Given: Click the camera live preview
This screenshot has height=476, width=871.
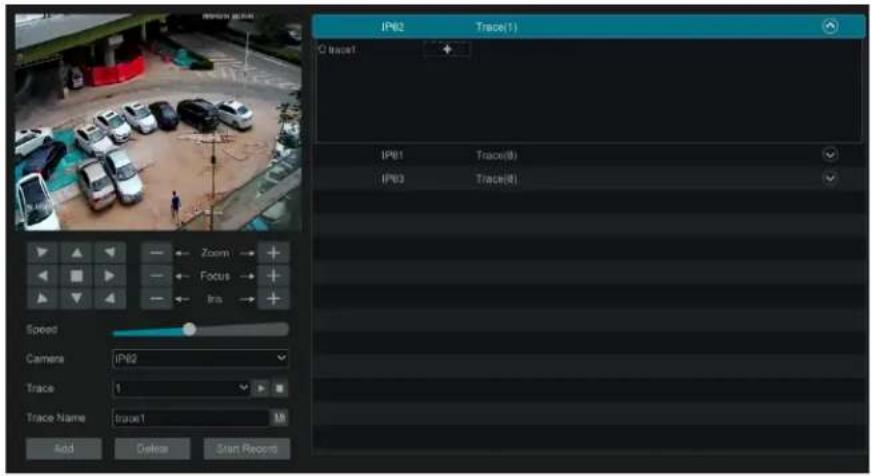Looking at the screenshot, I should tap(158, 122).
